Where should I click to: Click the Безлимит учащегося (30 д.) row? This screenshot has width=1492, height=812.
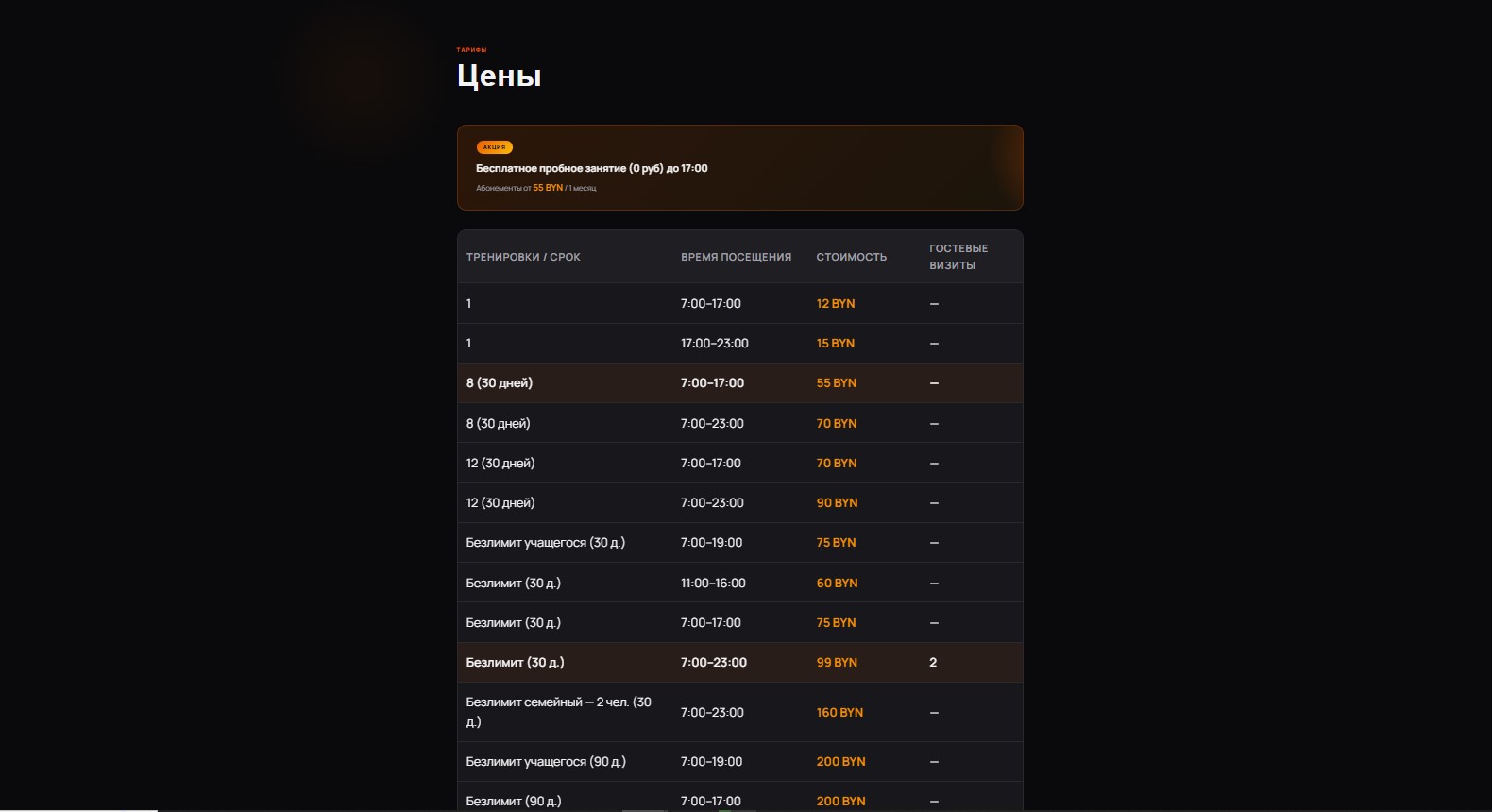740,543
